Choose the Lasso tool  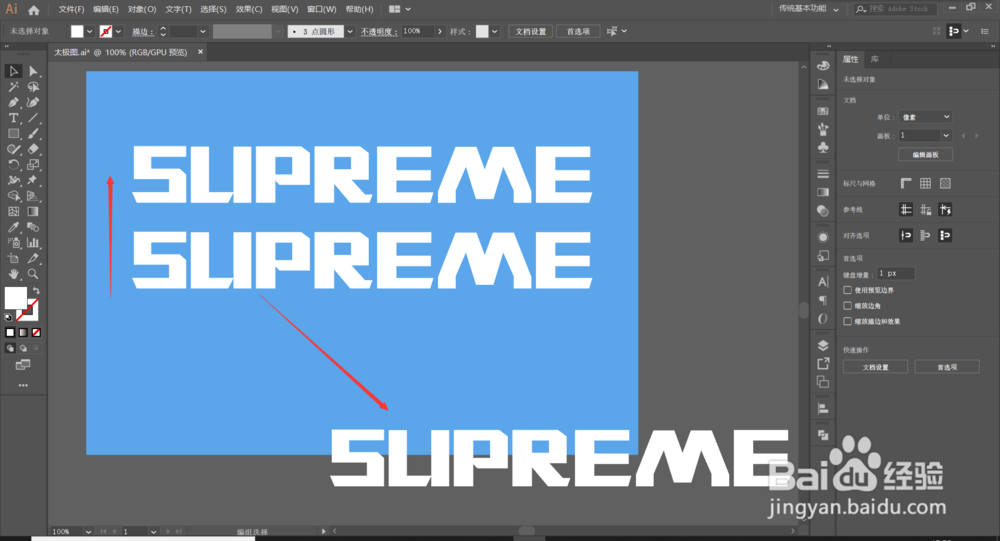33,87
